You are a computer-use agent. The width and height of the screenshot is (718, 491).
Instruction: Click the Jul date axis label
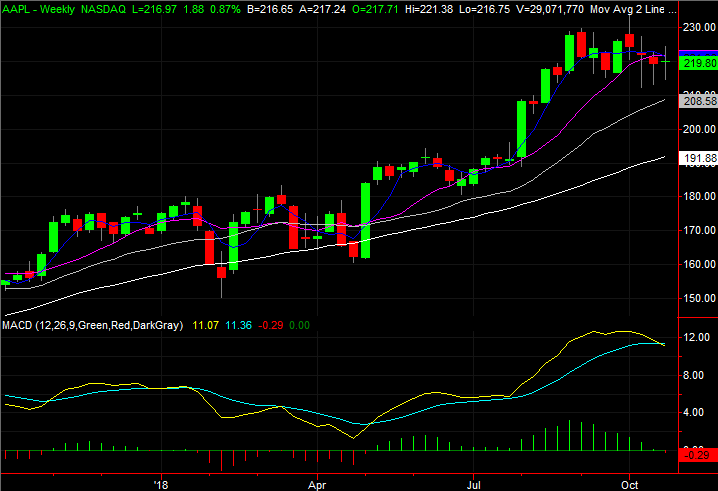tap(473, 485)
